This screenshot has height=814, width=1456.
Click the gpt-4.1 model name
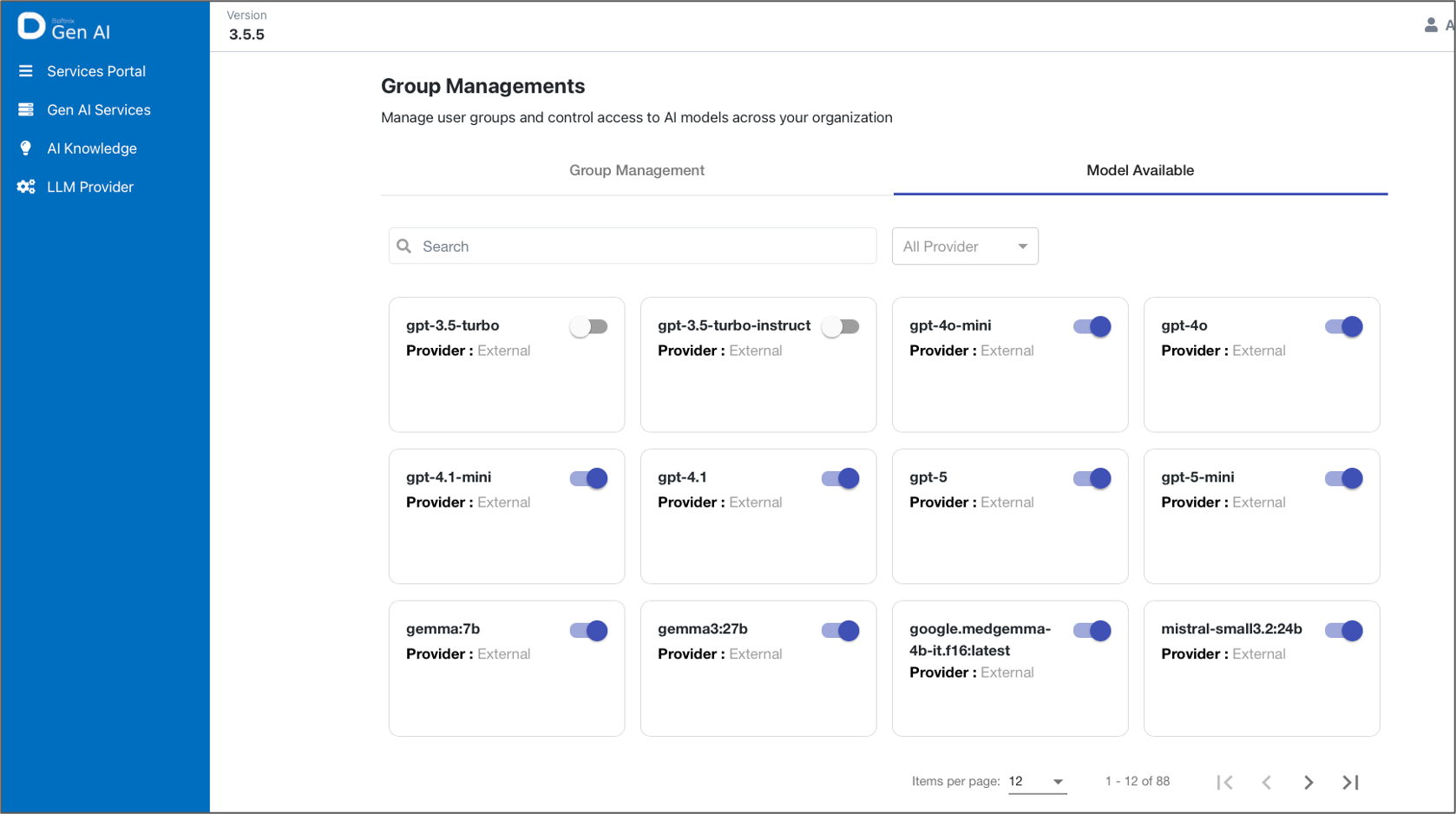[x=682, y=477]
